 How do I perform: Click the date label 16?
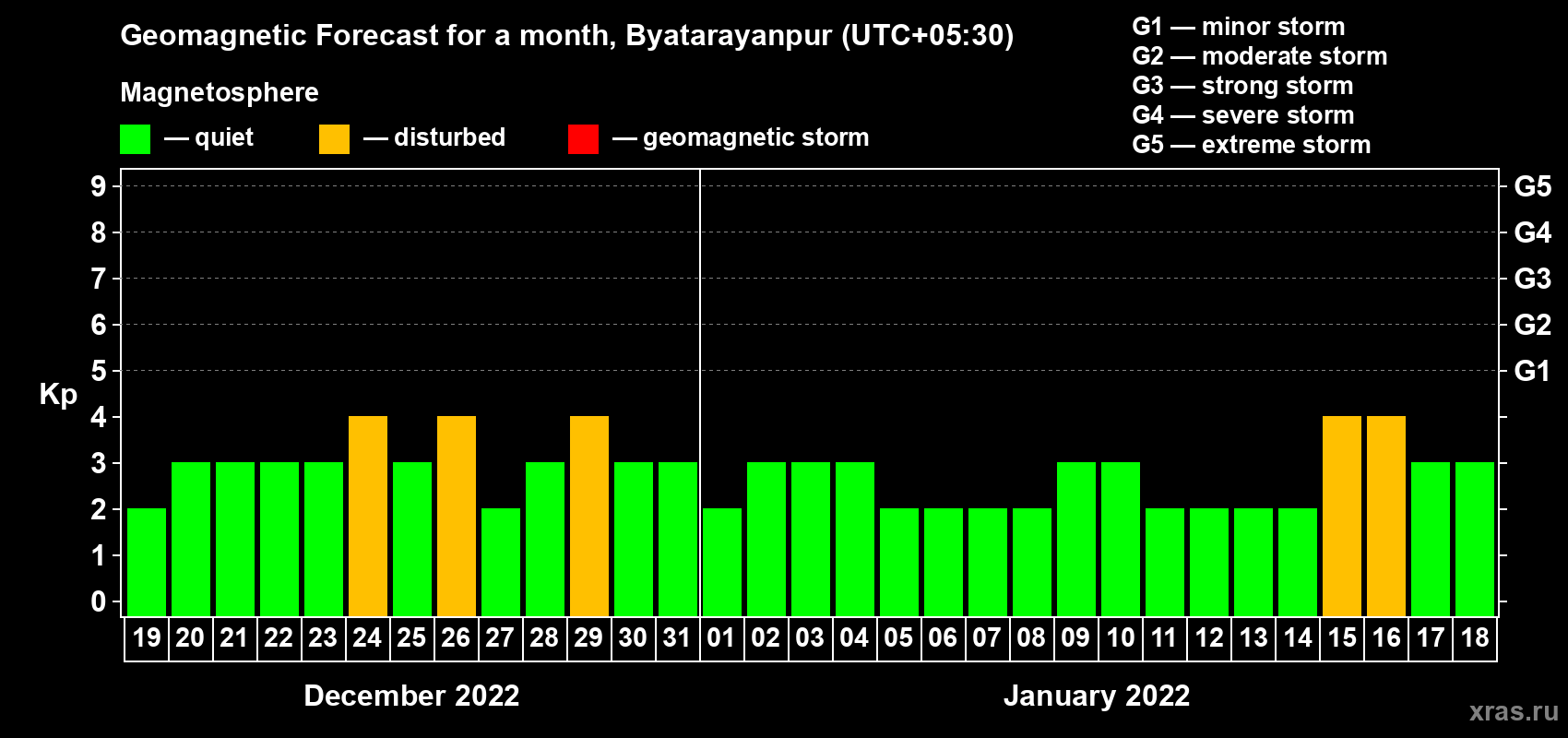[x=1386, y=637]
